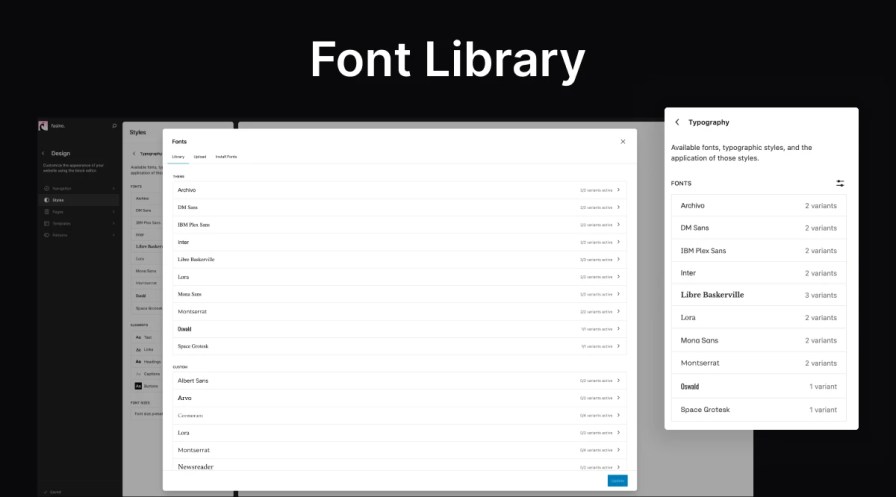Image resolution: width=896 pixels, height=497 pixels.
Task: Open DM Sans in the Typography panel
Action: point(758,227)
